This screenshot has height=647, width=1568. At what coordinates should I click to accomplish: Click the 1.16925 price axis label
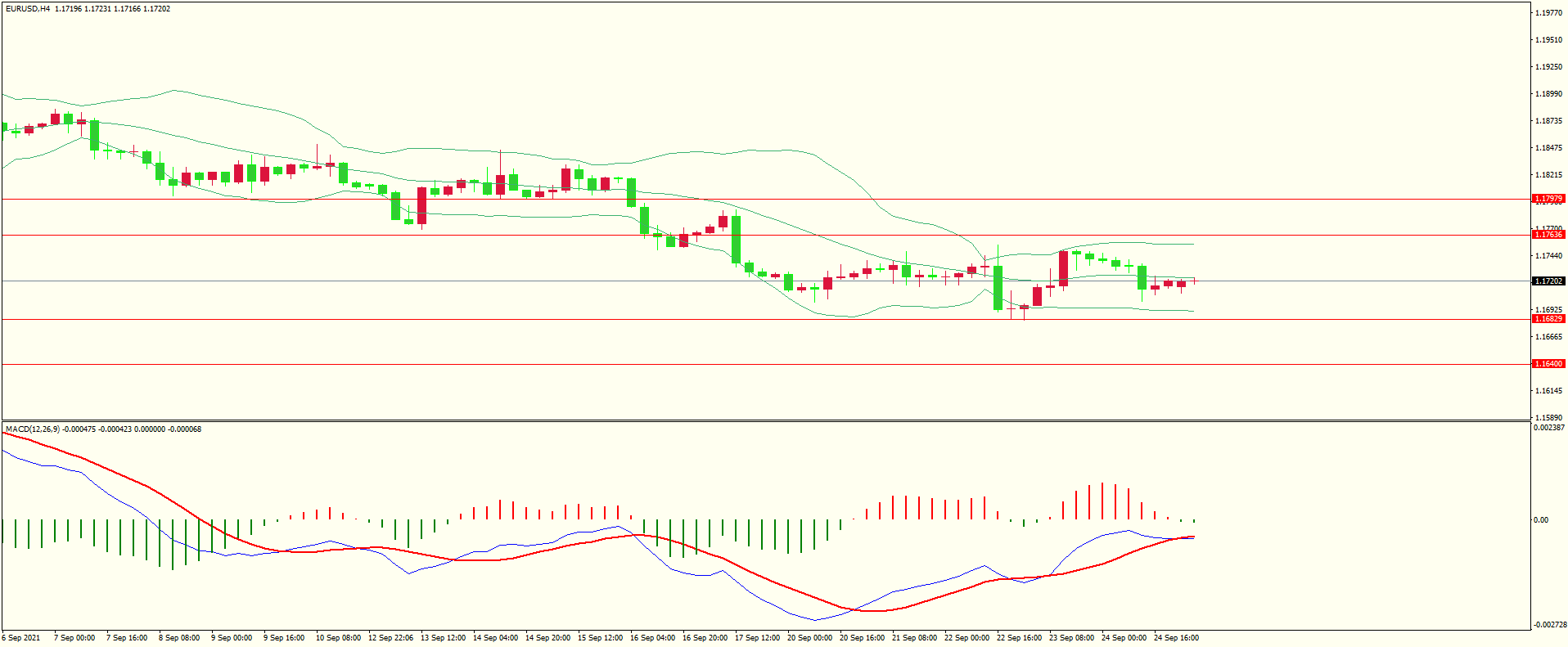1548,310
